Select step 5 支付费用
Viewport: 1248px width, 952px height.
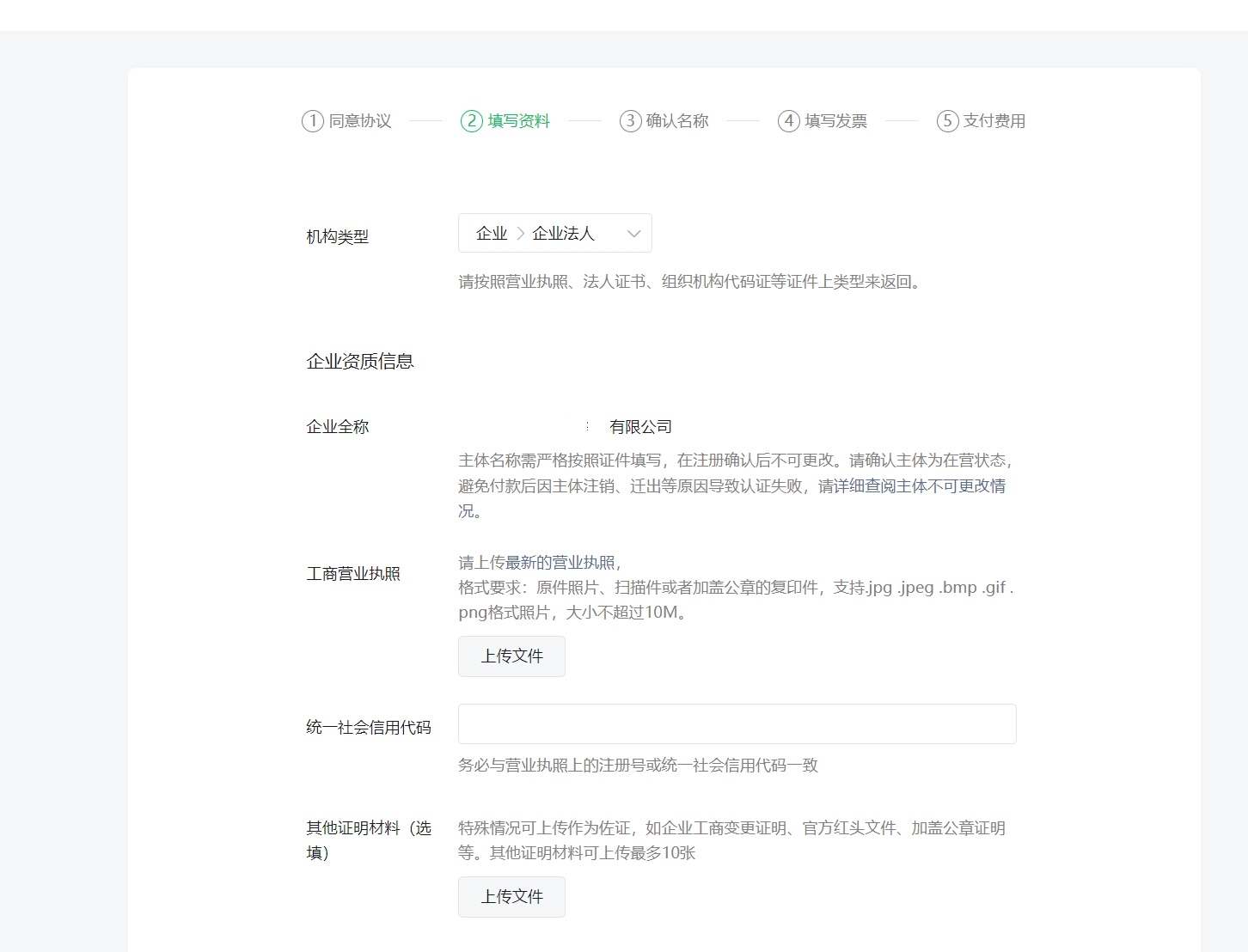click(982, 121)
